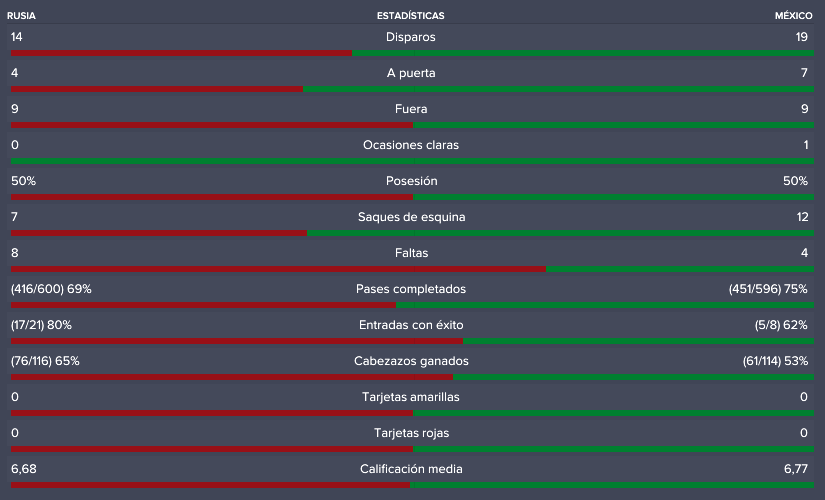Click the Cabezazos ganados label
This screenshot has width=825, height=500.
(411, 361)
